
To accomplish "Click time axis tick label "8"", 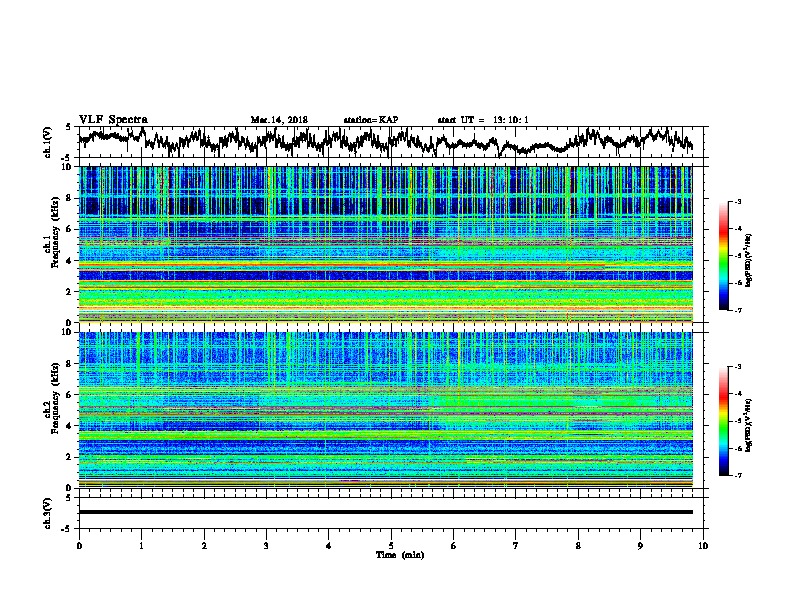I will pyautogui.click(x=578, y=546).
